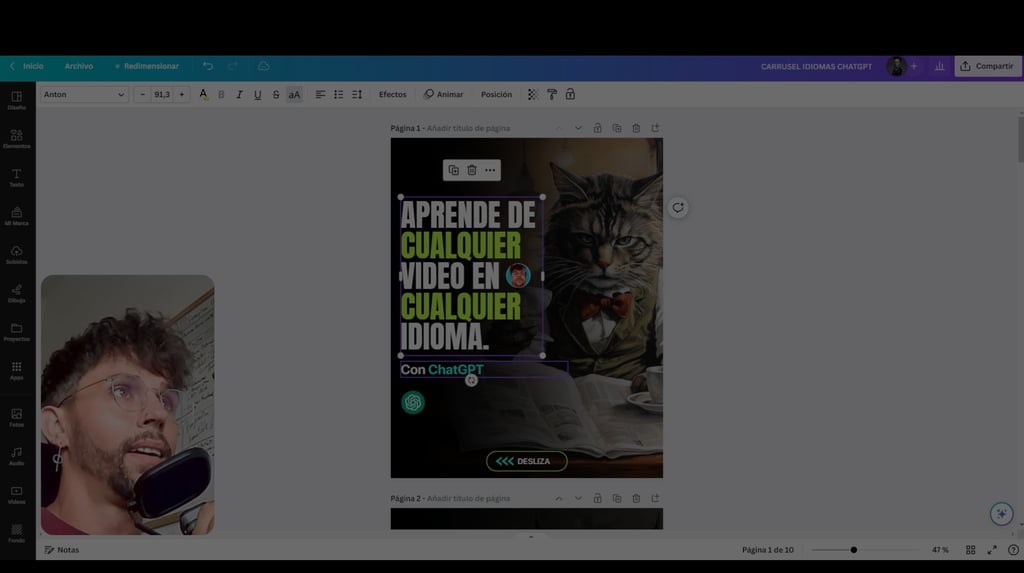Open the Proyectos panel
The image size is (1024, 573).
[x=16, y=331]
